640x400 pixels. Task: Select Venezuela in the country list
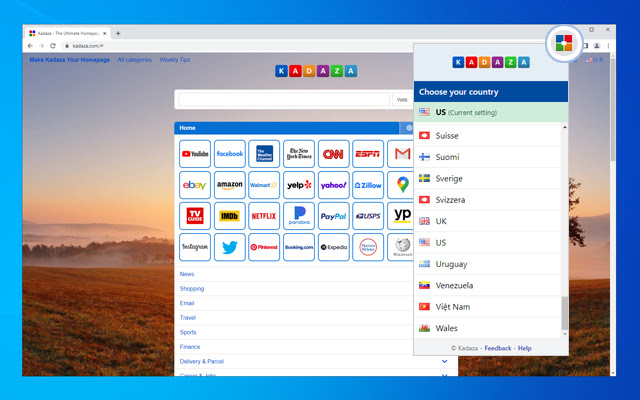(488, 285)
